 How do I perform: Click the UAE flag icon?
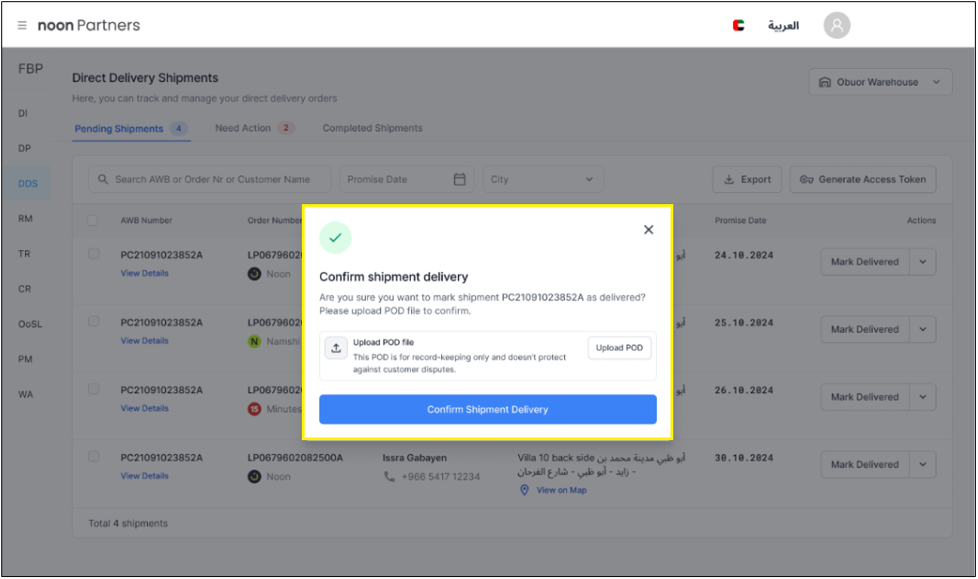(x=739, y=26)
